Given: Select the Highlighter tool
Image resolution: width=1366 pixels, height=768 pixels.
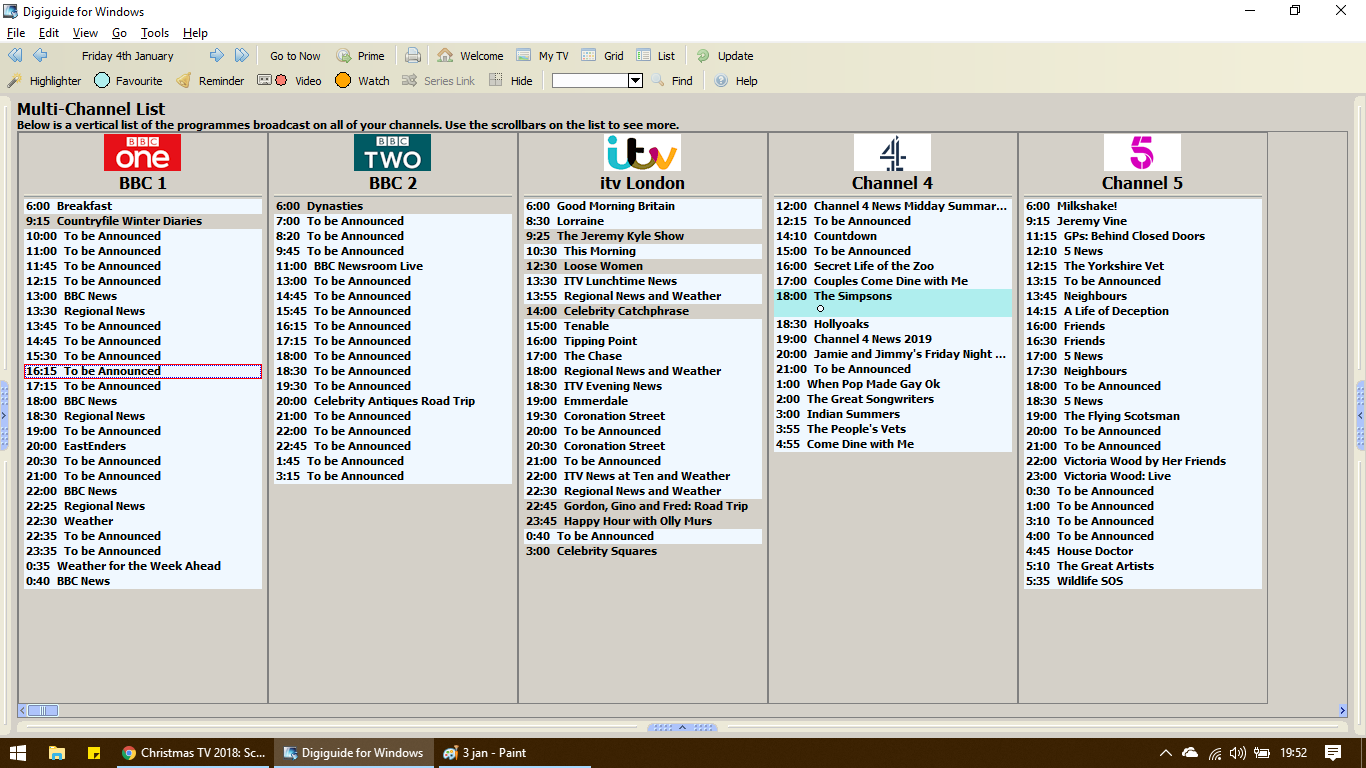Looking at the screenshot, I should (44, 81).
